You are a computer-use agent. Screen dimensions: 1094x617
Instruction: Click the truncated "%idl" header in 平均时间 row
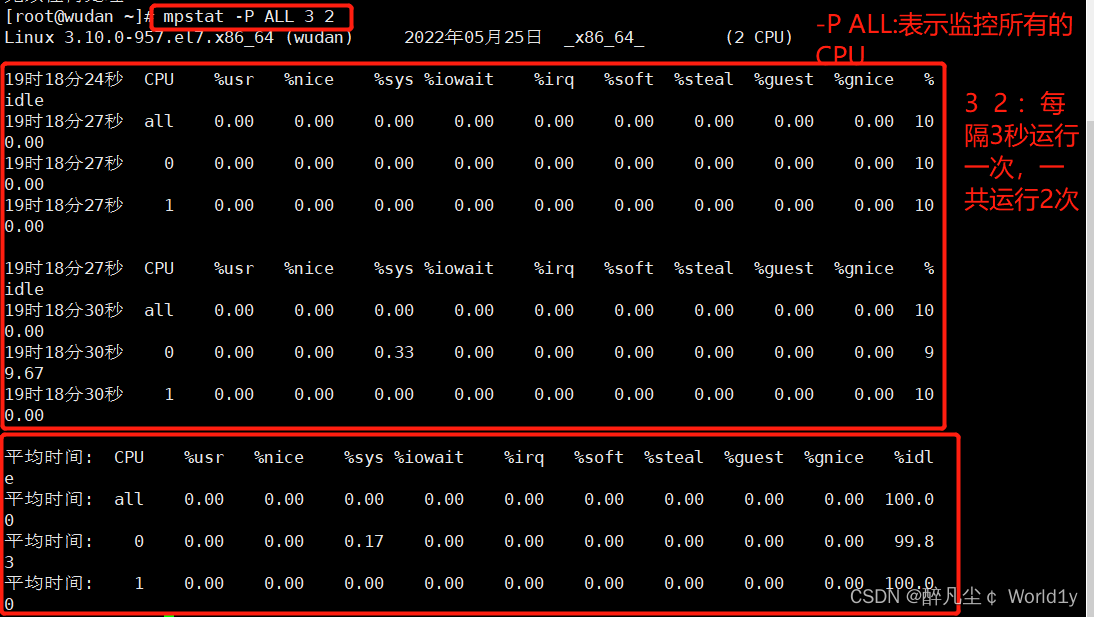[914, 458]
